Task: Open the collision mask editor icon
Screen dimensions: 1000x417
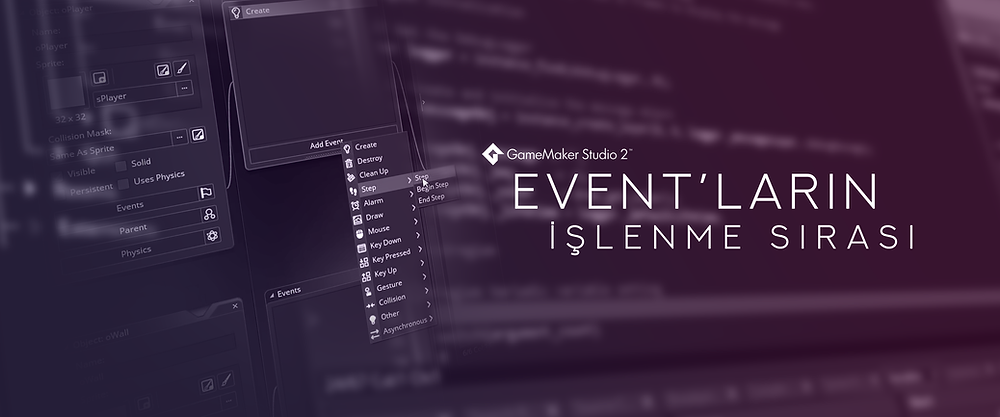Action: click(x=198, y=135)
